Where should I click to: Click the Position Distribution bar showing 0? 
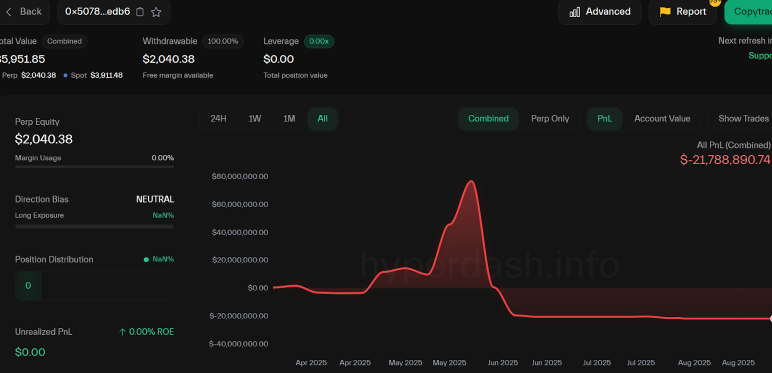tap(95, 285)
